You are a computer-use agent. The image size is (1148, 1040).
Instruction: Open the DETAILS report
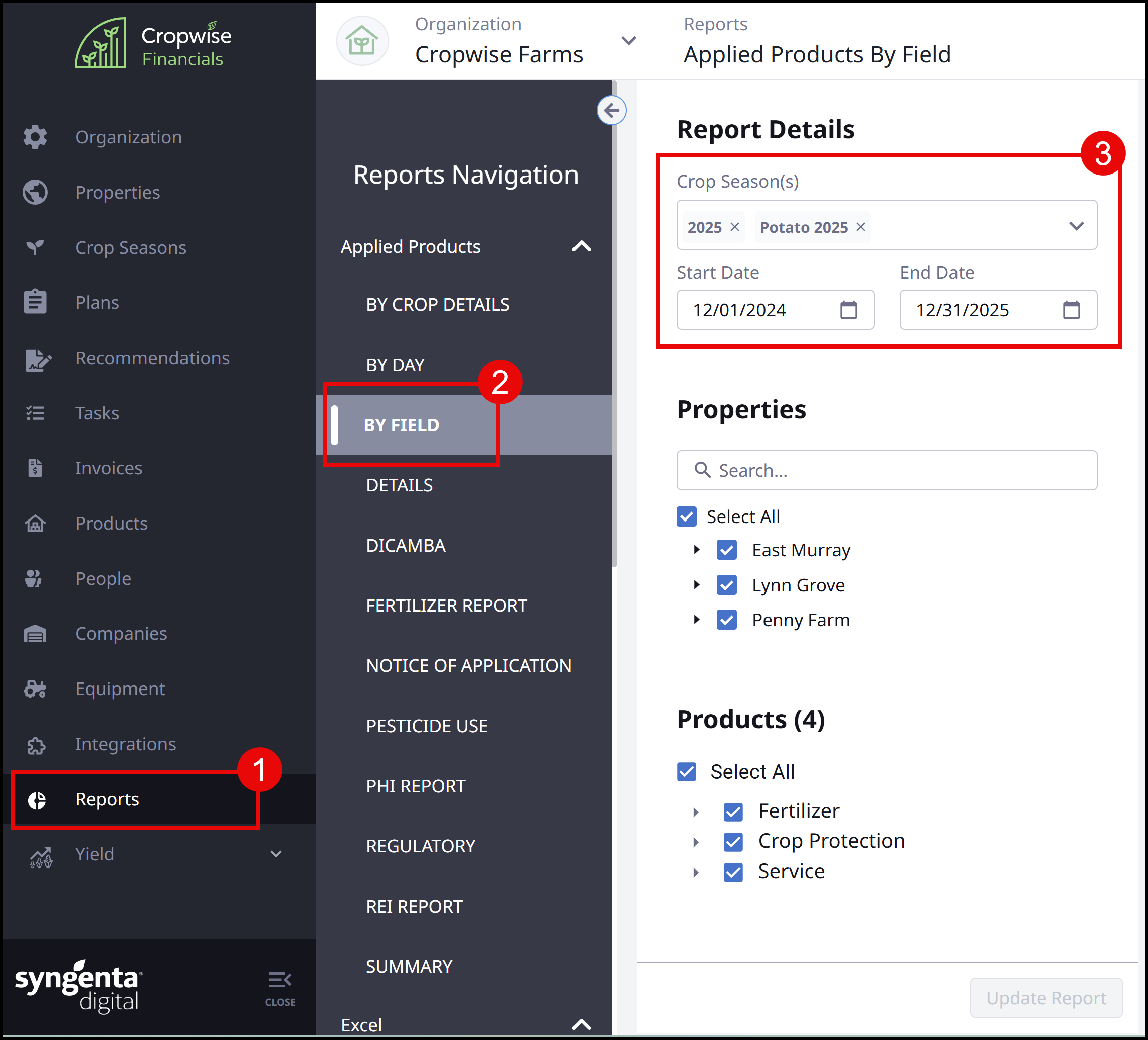coord(399,485)
